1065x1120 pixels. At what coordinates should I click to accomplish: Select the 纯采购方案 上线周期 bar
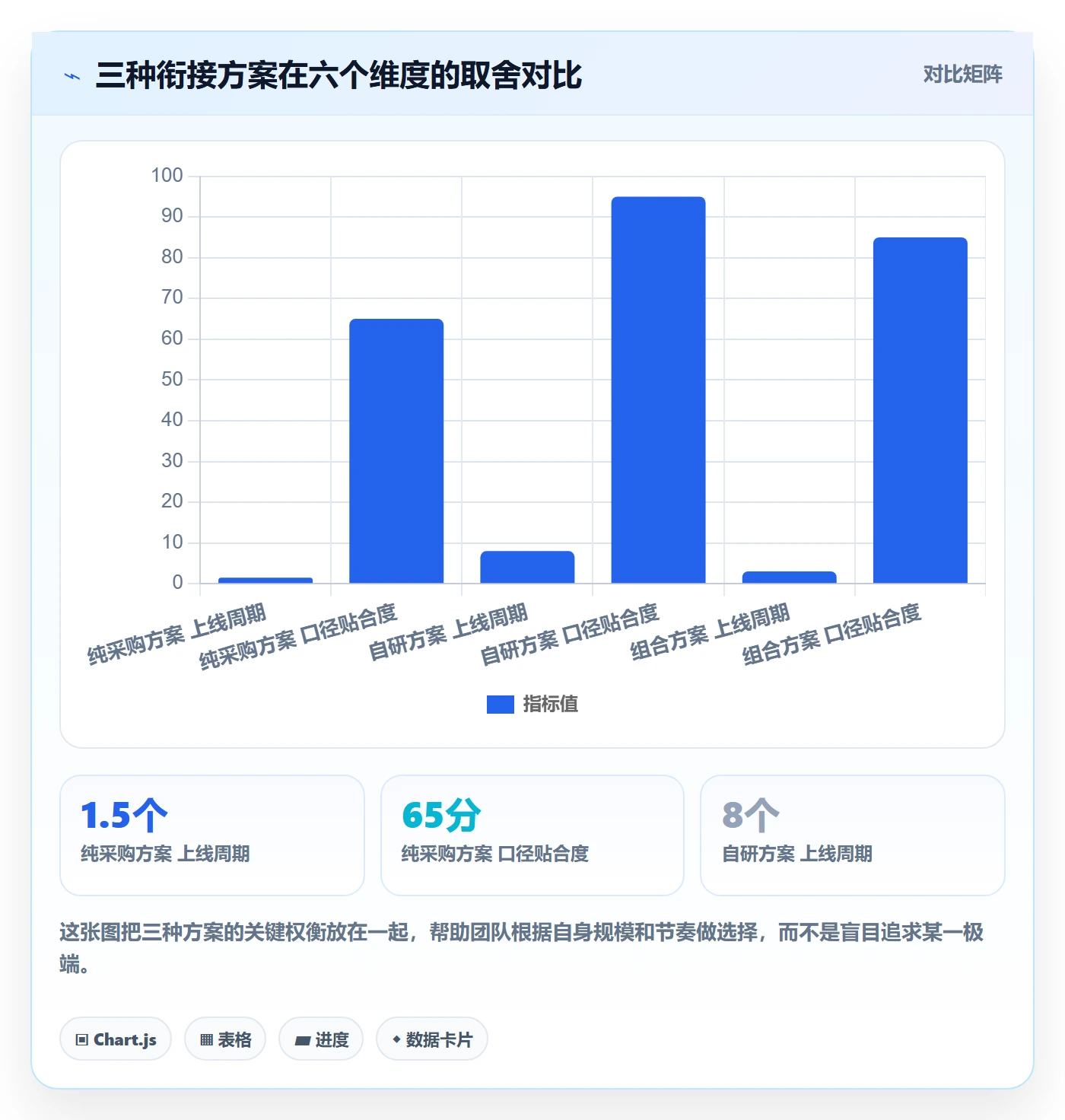(x=265, y=581)
